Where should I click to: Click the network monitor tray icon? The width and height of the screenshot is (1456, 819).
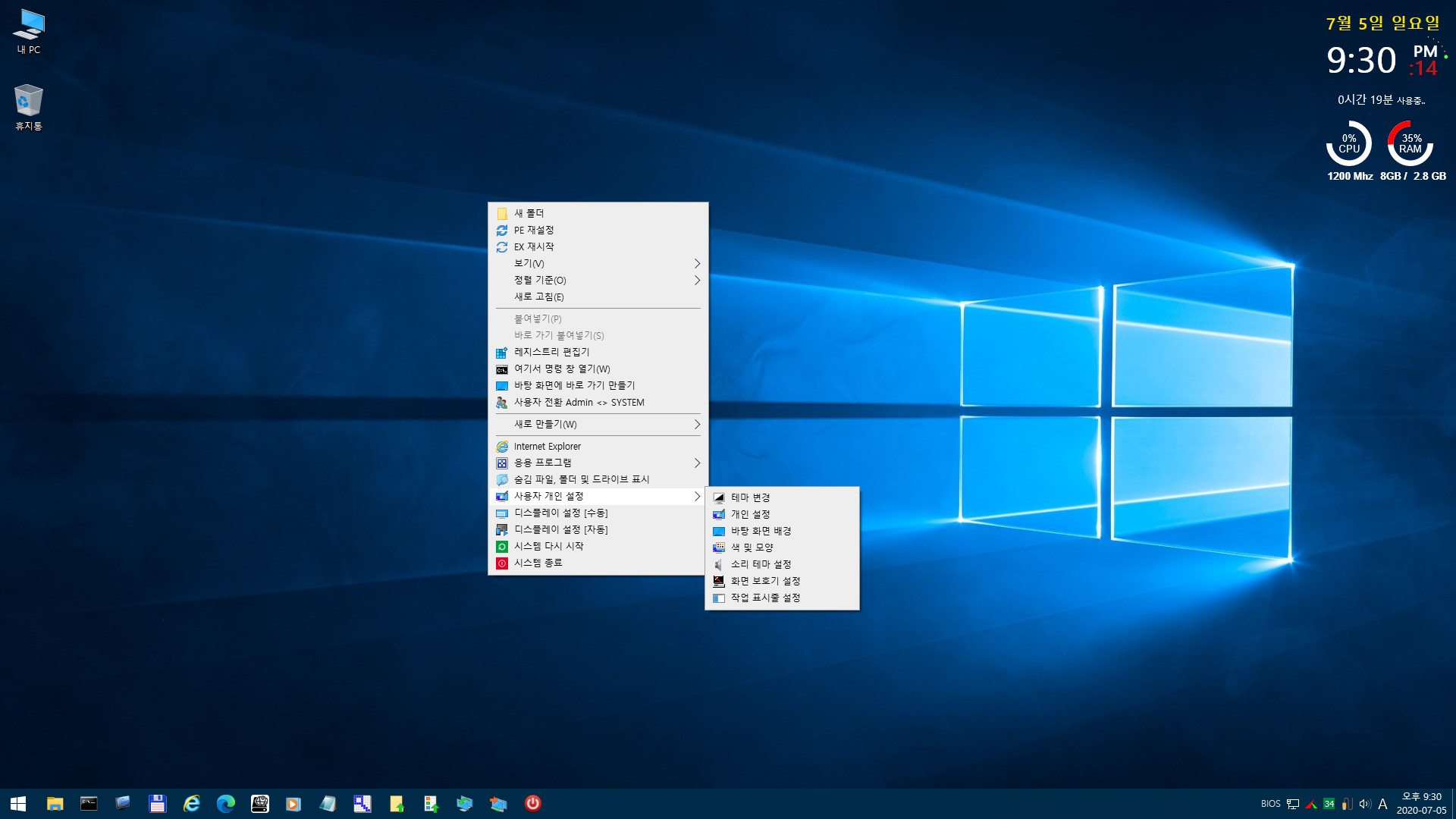point(1293,804)
